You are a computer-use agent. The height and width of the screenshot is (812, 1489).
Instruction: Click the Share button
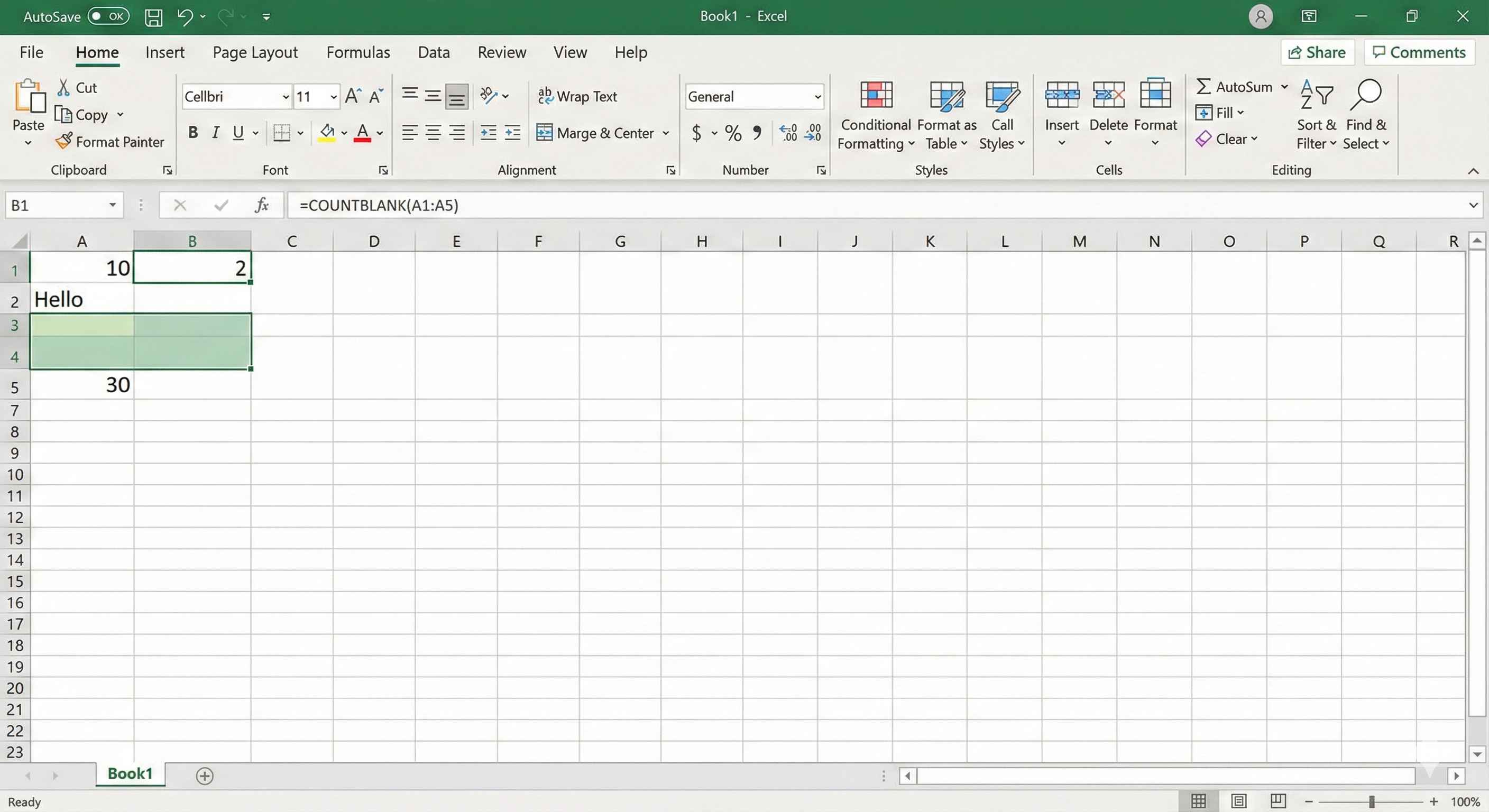[x=1317, y=52]
